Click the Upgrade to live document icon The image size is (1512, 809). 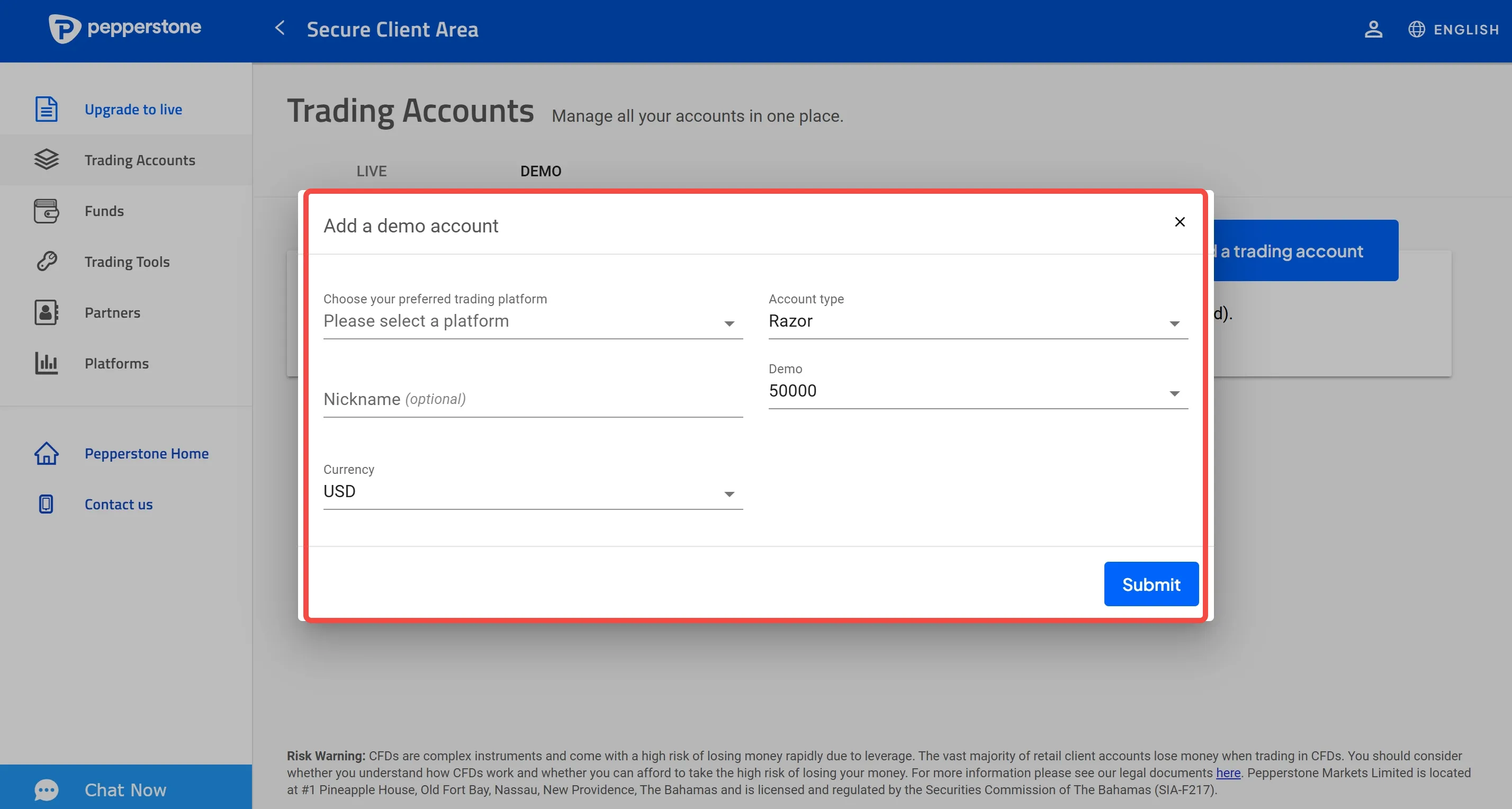coord(47,109)
